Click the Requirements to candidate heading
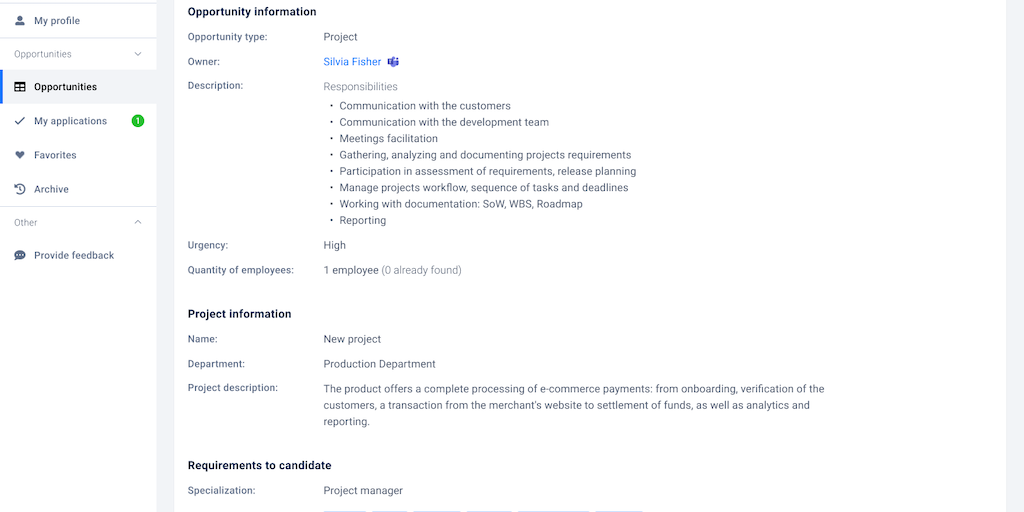The width and height of the screenshot is (1024, 512). coord(259,465)
